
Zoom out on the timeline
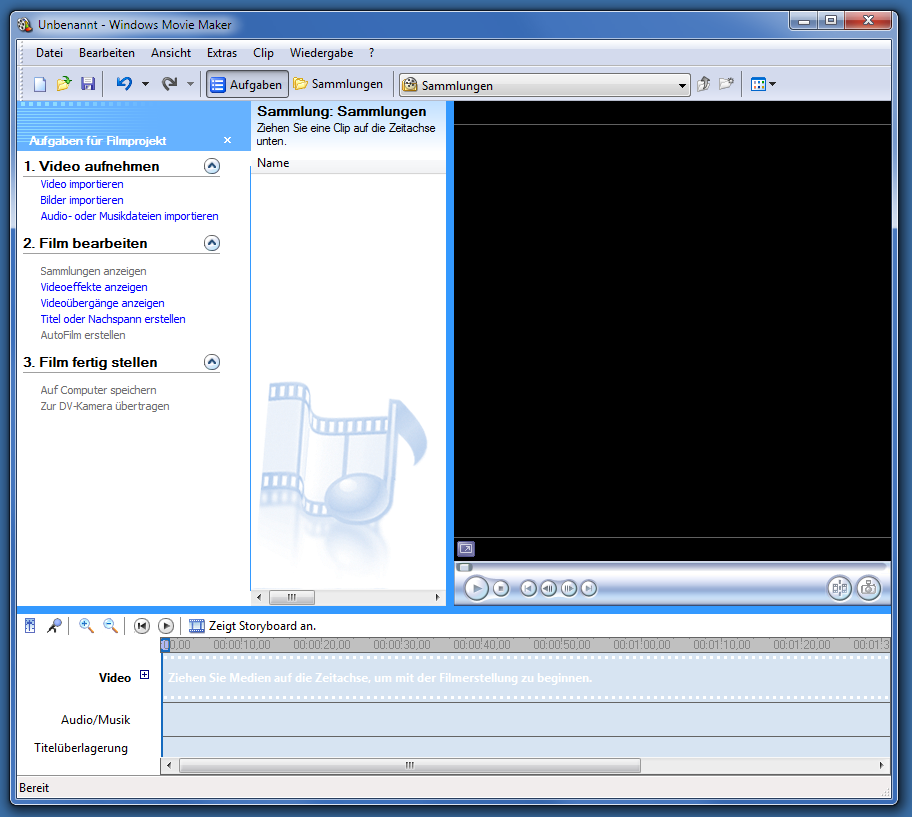(111, 626)
